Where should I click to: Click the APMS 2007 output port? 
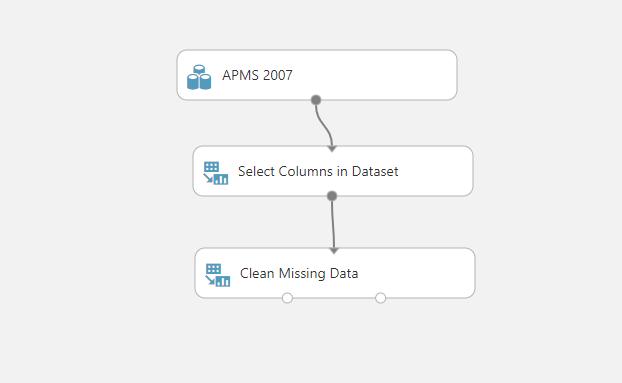click(x=316, y=100)
